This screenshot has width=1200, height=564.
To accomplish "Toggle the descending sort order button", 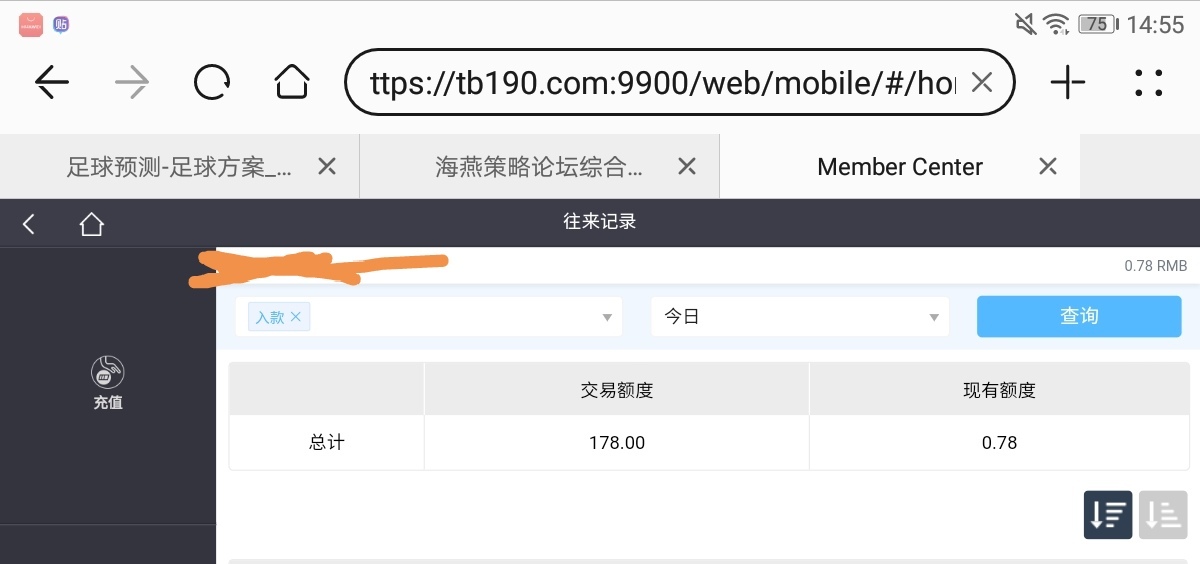I will tap(1108, 514).
